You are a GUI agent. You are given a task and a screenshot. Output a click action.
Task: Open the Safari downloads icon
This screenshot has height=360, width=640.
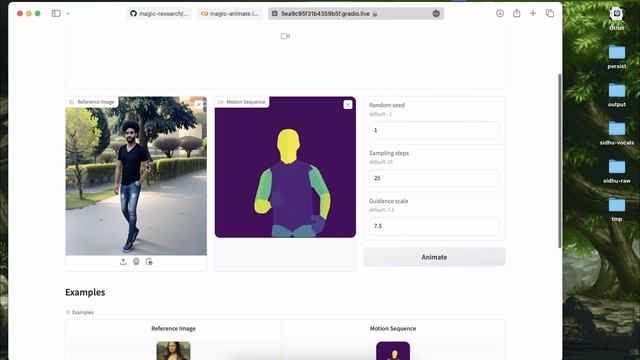[x=500, y=13]
